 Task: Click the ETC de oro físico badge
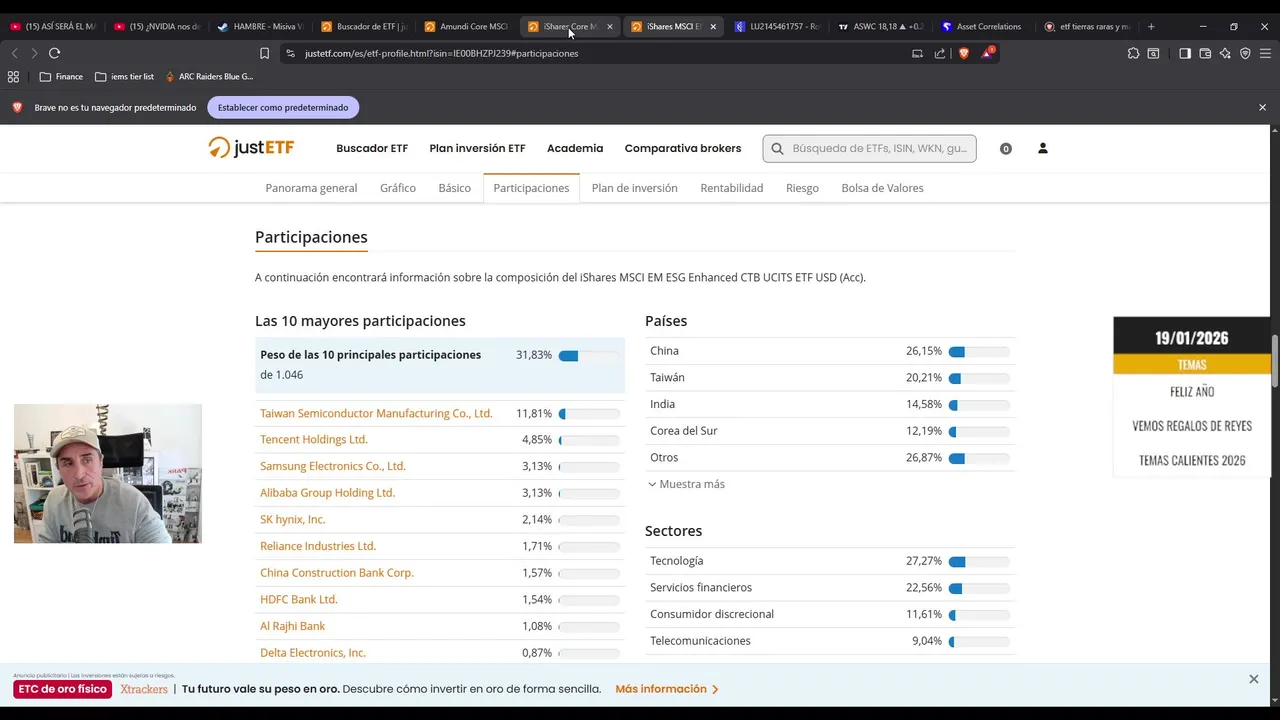pos(62,689)
